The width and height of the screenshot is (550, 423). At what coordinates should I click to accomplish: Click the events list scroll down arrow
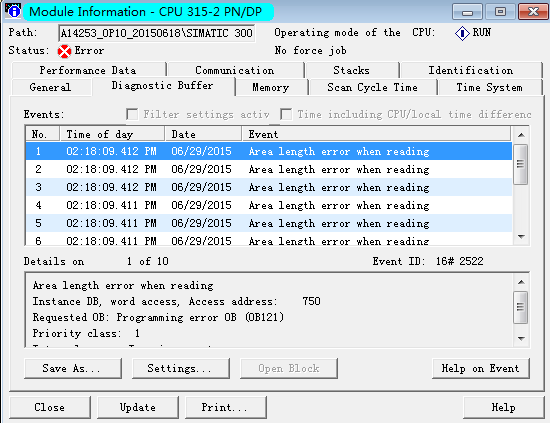coord(521,237)
